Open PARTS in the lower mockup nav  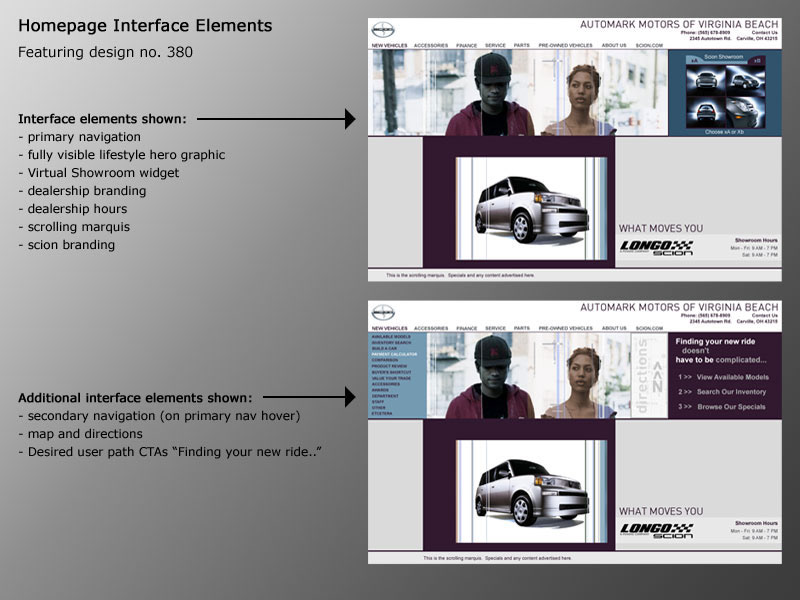click(521, 328)
